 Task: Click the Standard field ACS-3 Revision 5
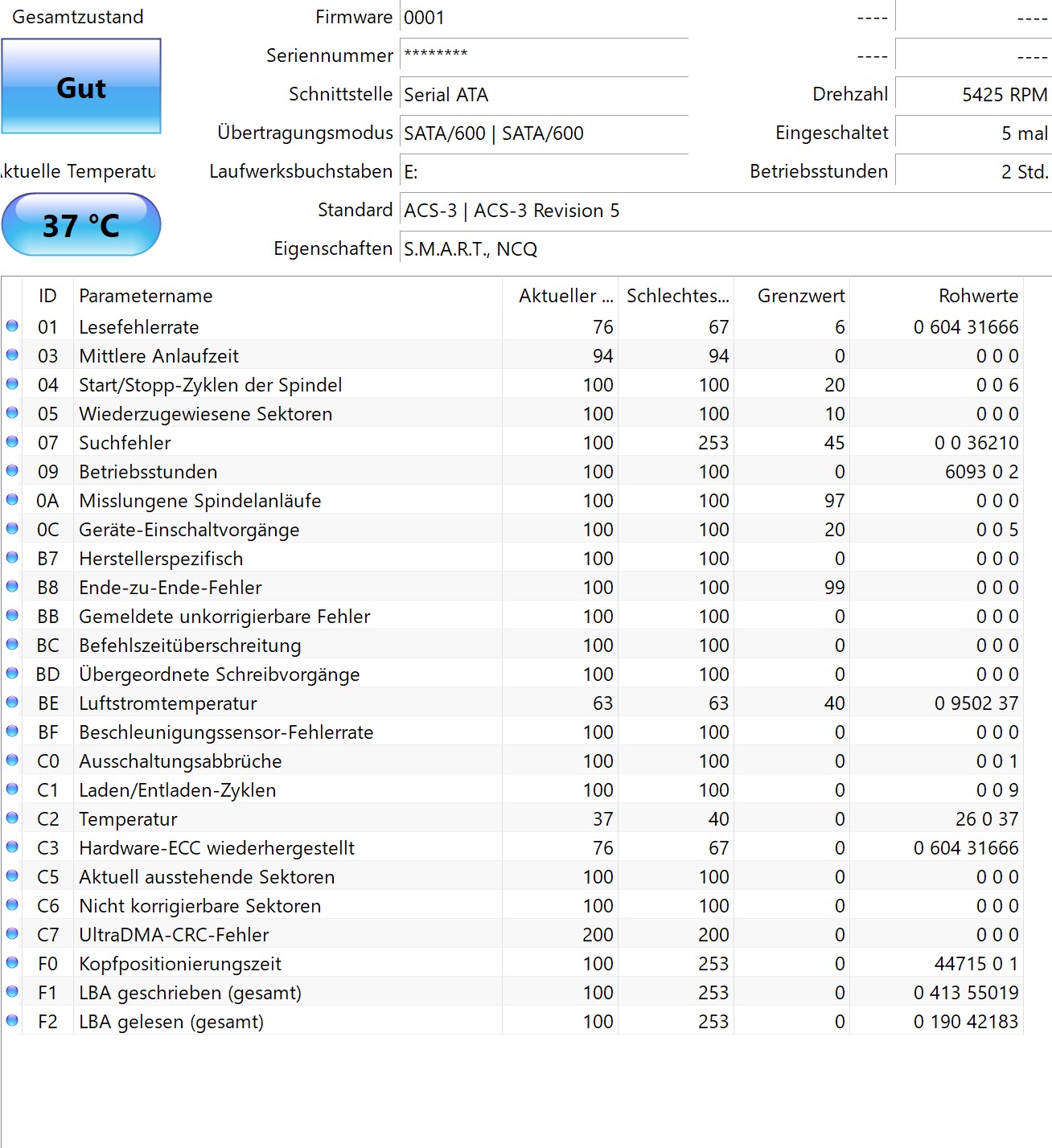coord(725,211)
